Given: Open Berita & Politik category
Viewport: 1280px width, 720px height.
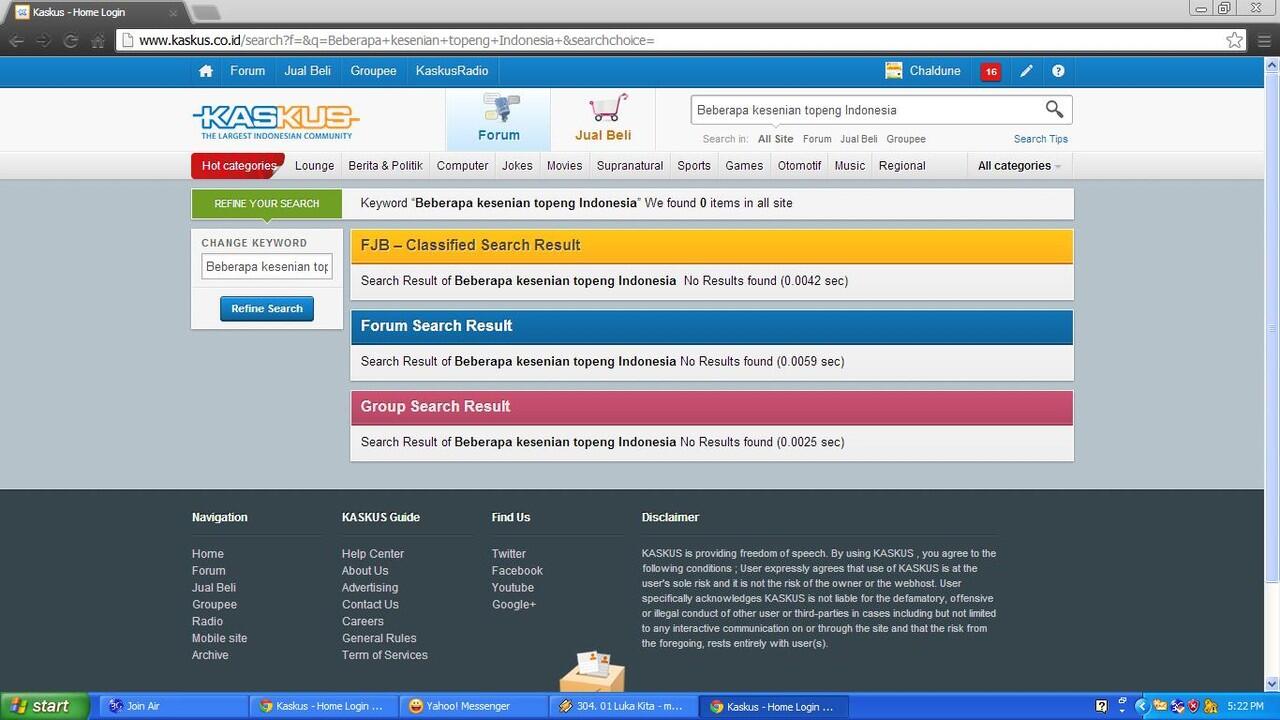Looking at the screenshot, I should click(x=385, y=166).
